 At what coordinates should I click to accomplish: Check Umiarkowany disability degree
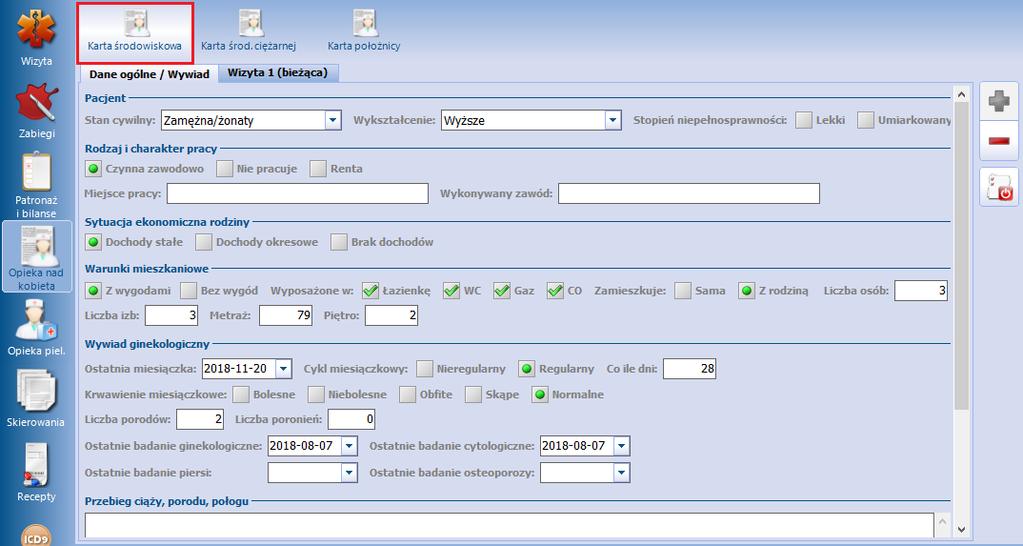point(866,120)
